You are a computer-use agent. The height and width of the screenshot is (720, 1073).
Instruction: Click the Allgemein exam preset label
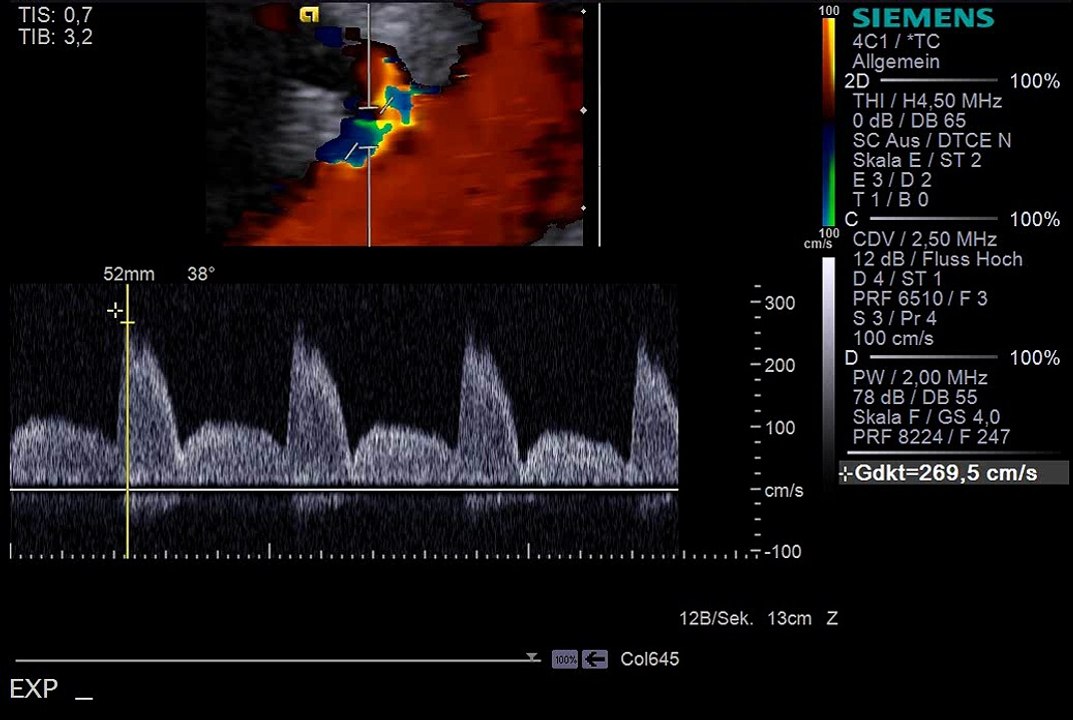click(896, 62)
